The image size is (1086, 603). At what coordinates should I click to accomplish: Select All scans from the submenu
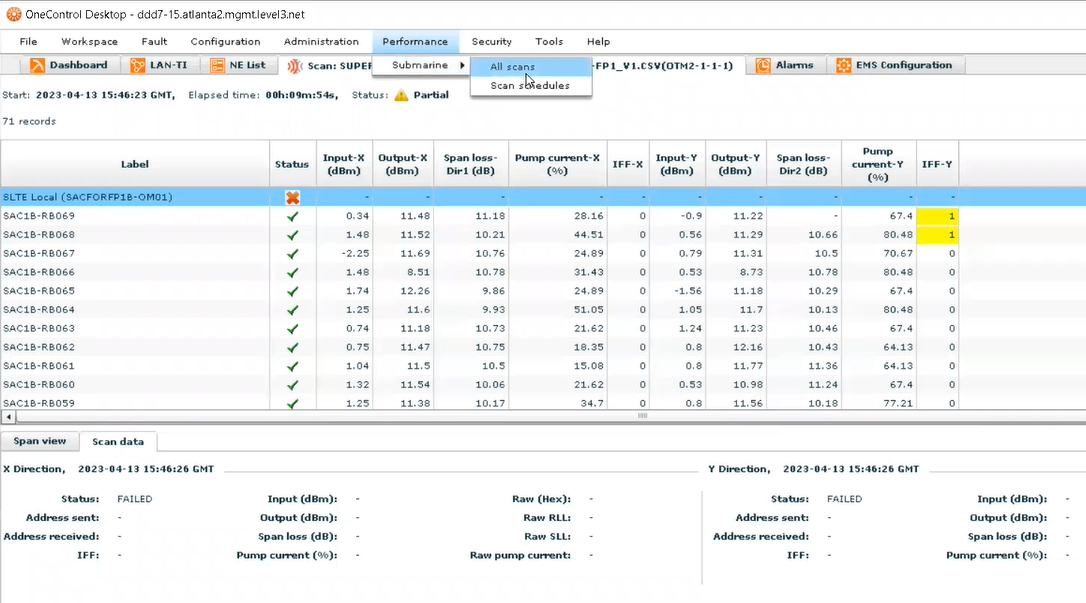pyautogui.click(x=513, y=64)
